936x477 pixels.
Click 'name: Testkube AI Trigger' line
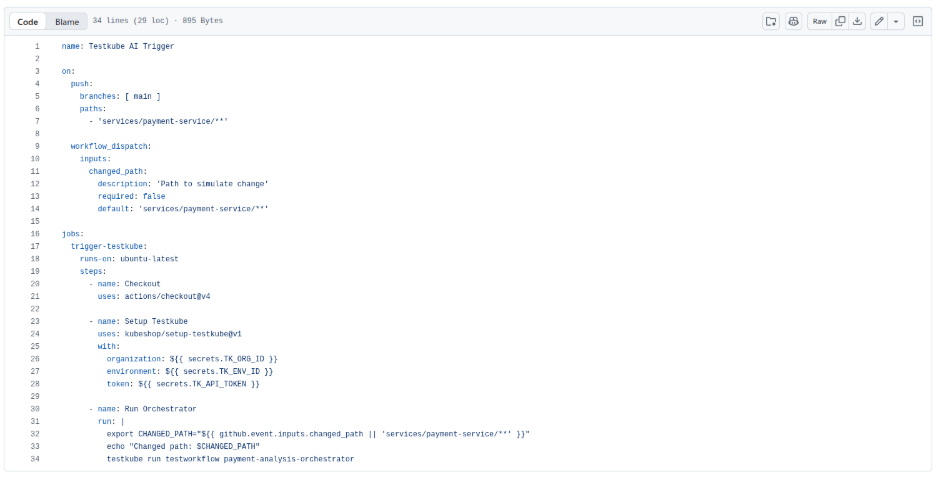tap(118, 46)
